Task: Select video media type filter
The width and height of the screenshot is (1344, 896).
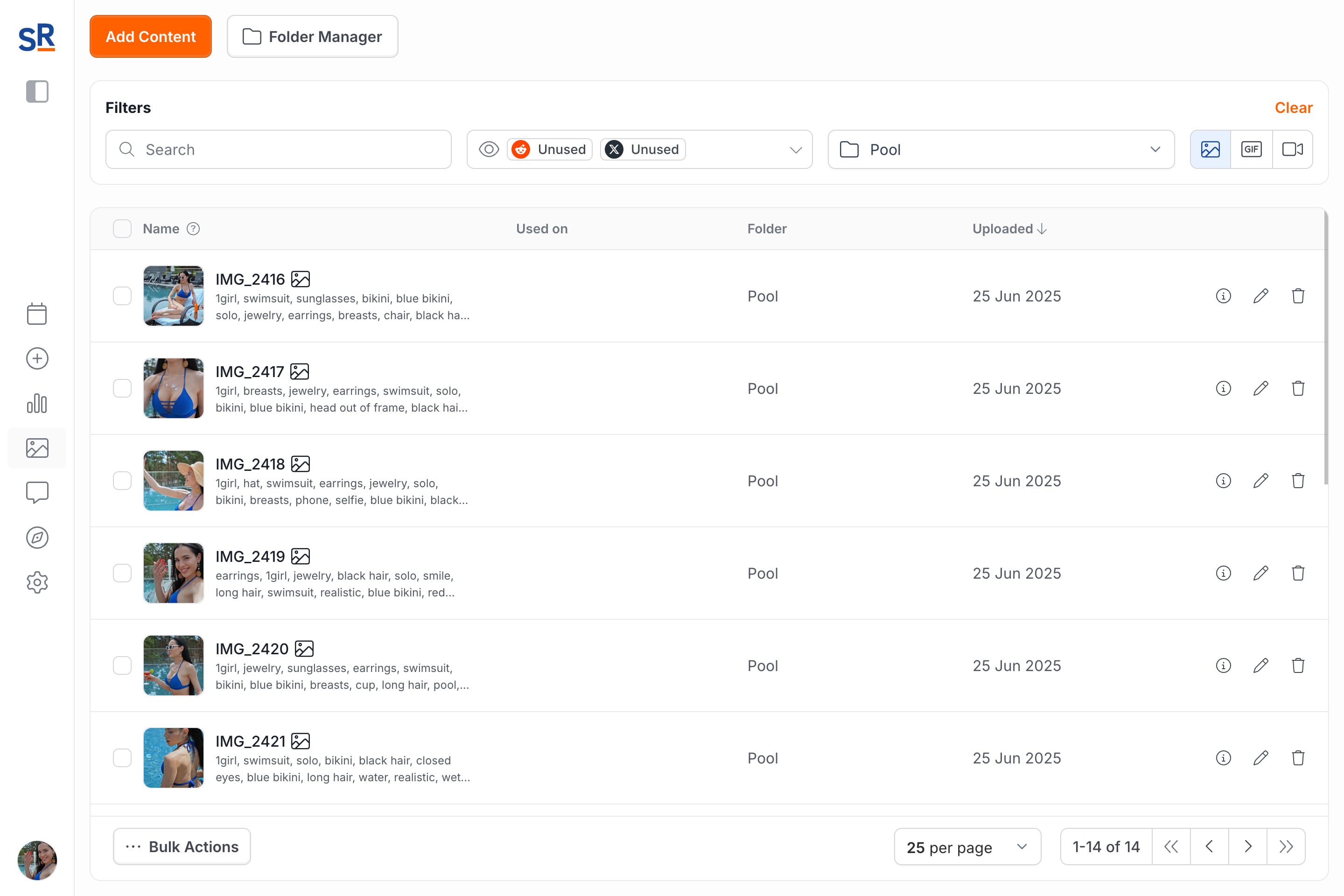Action: click(1292, 150)
